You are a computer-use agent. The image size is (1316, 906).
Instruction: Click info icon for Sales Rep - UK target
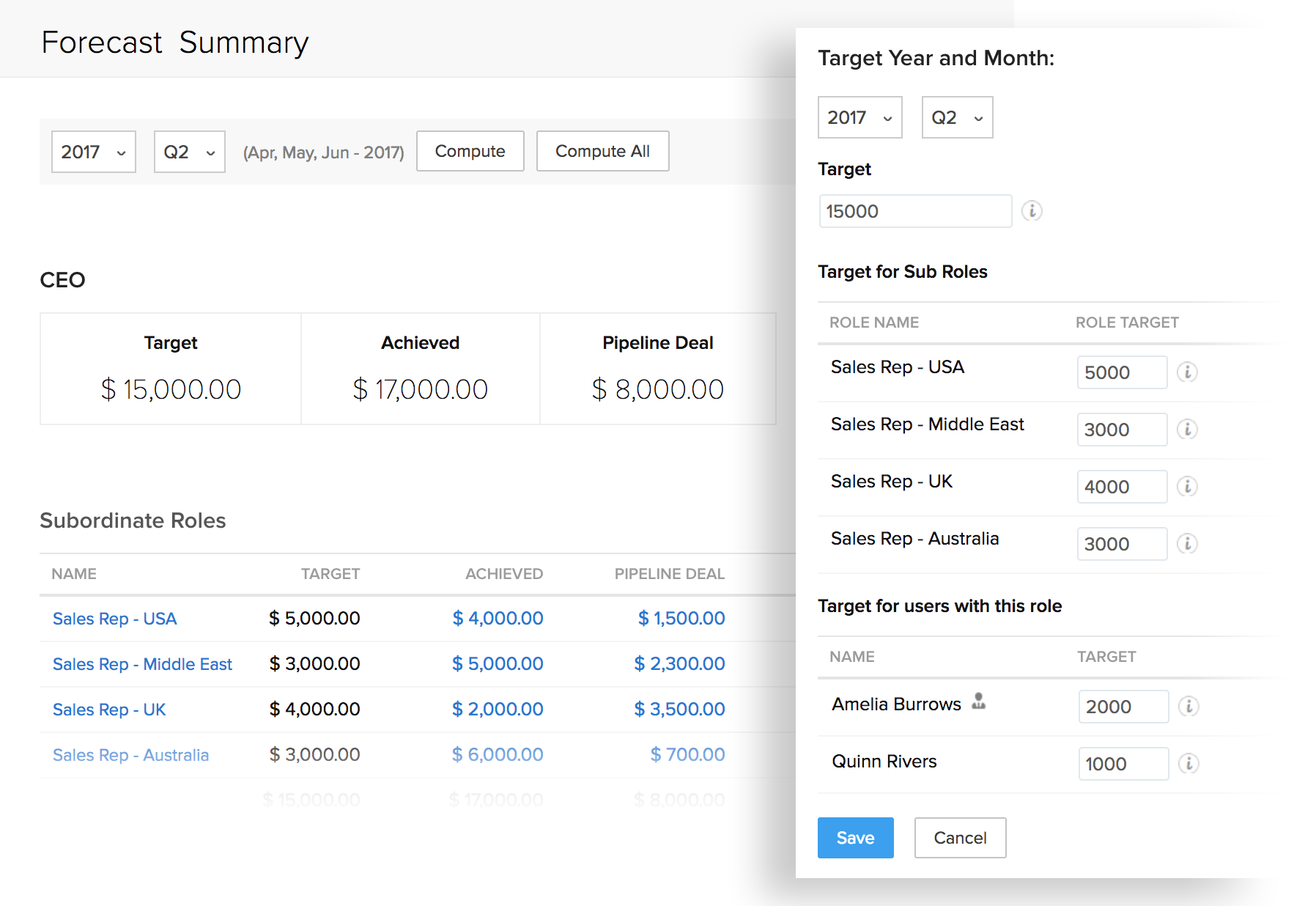(x=1187, y=487)
